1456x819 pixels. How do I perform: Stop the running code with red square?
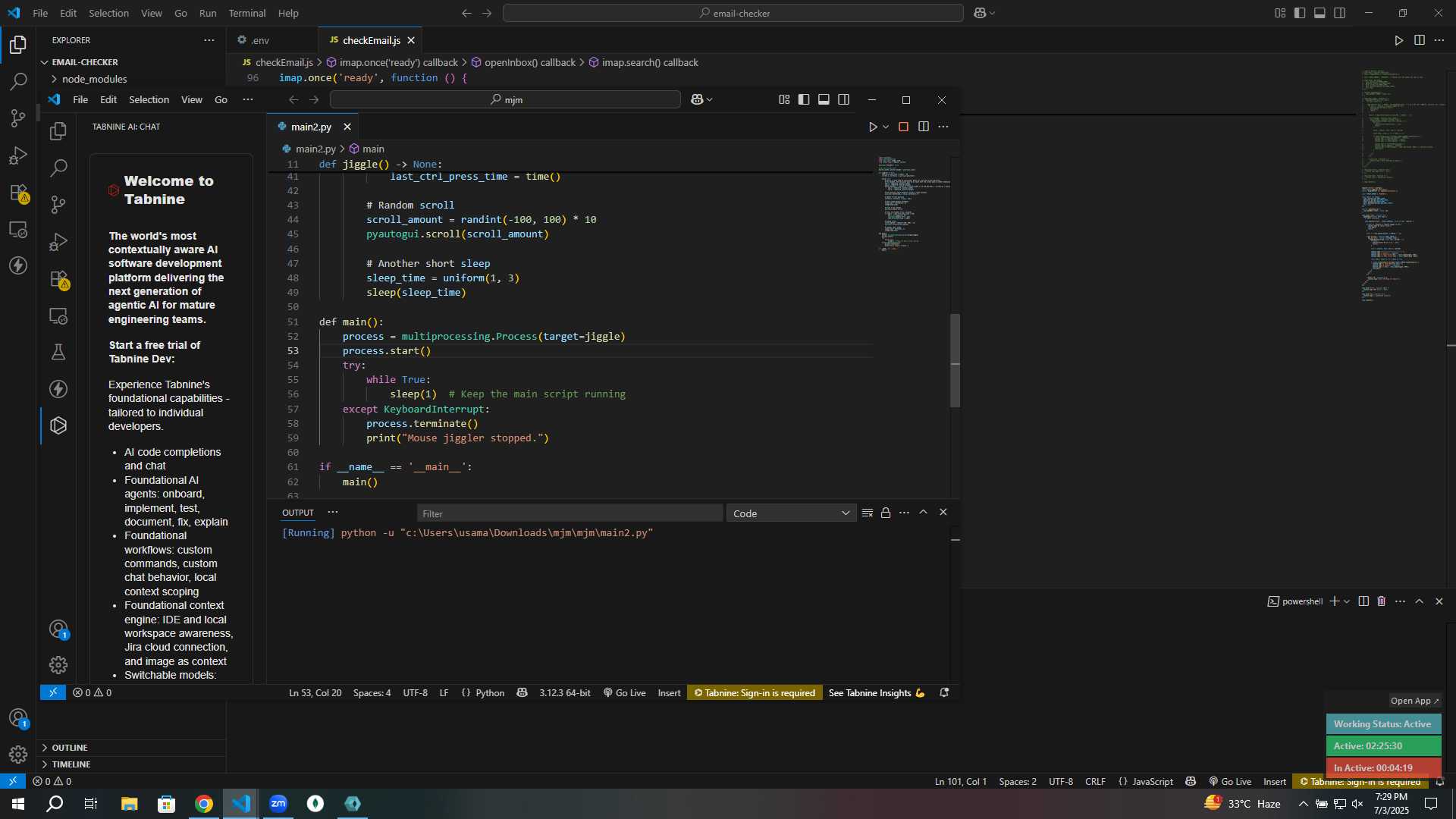(x=903, y=127)
